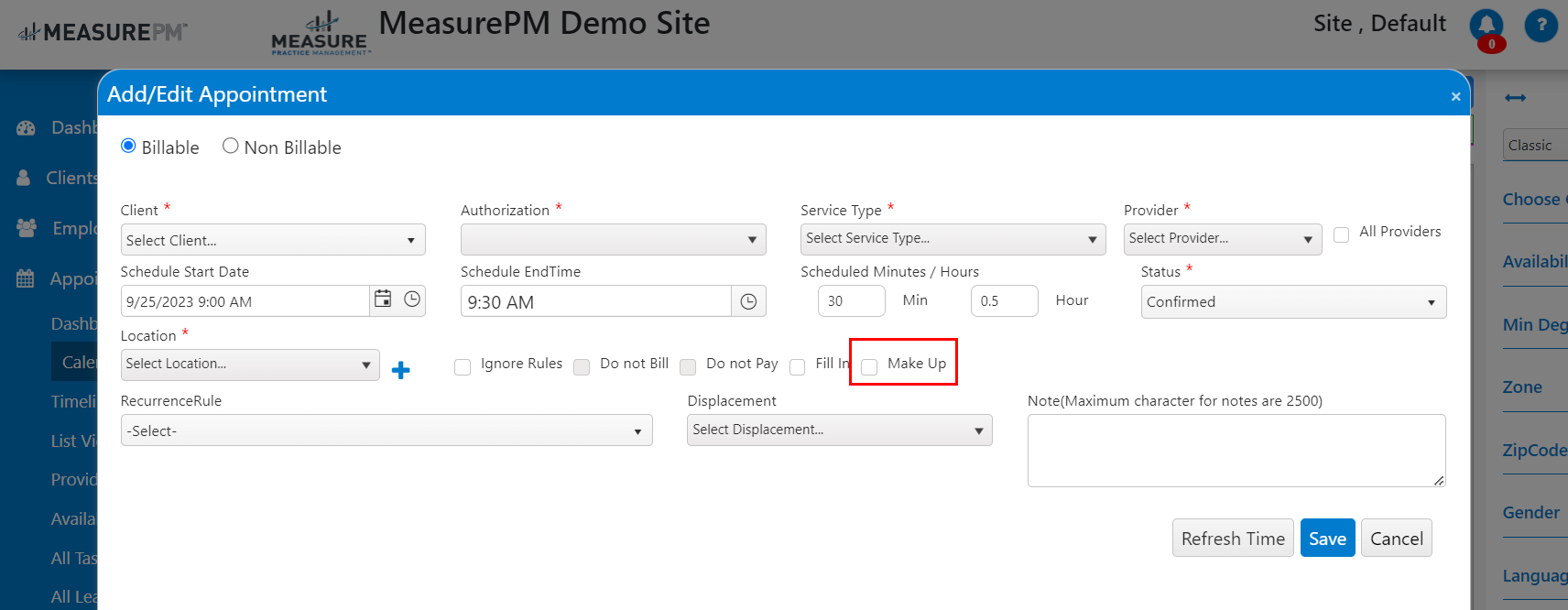Click the Measure Practice Management logo

point(321,35)
